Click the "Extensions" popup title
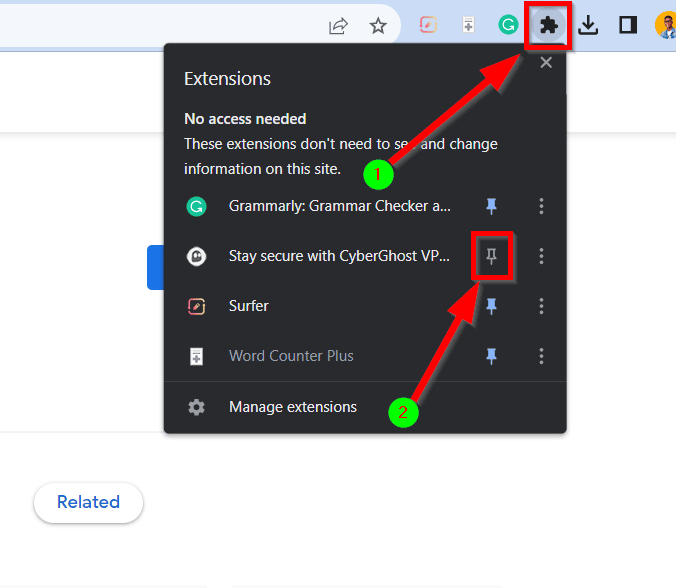Image resolution: width=676 pixels, height=588 pixels. (227, 79)
